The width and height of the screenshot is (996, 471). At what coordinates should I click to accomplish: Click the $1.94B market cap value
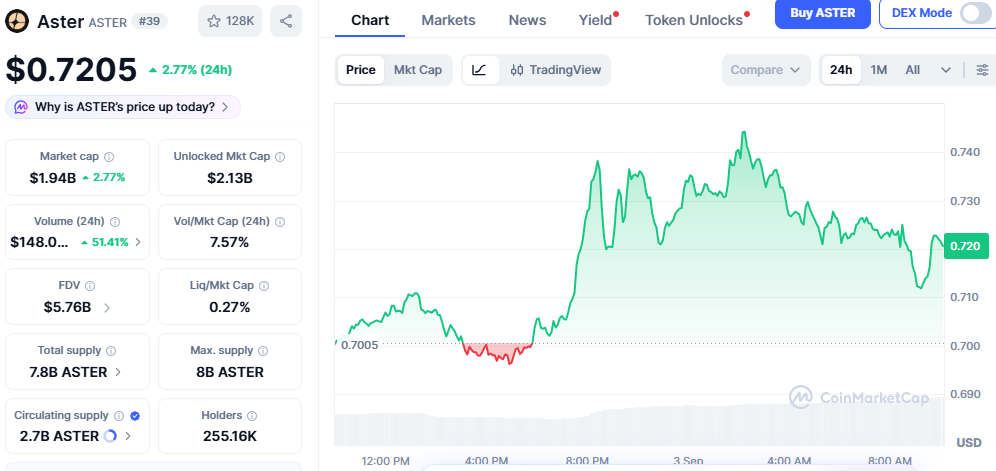(53, 177)
